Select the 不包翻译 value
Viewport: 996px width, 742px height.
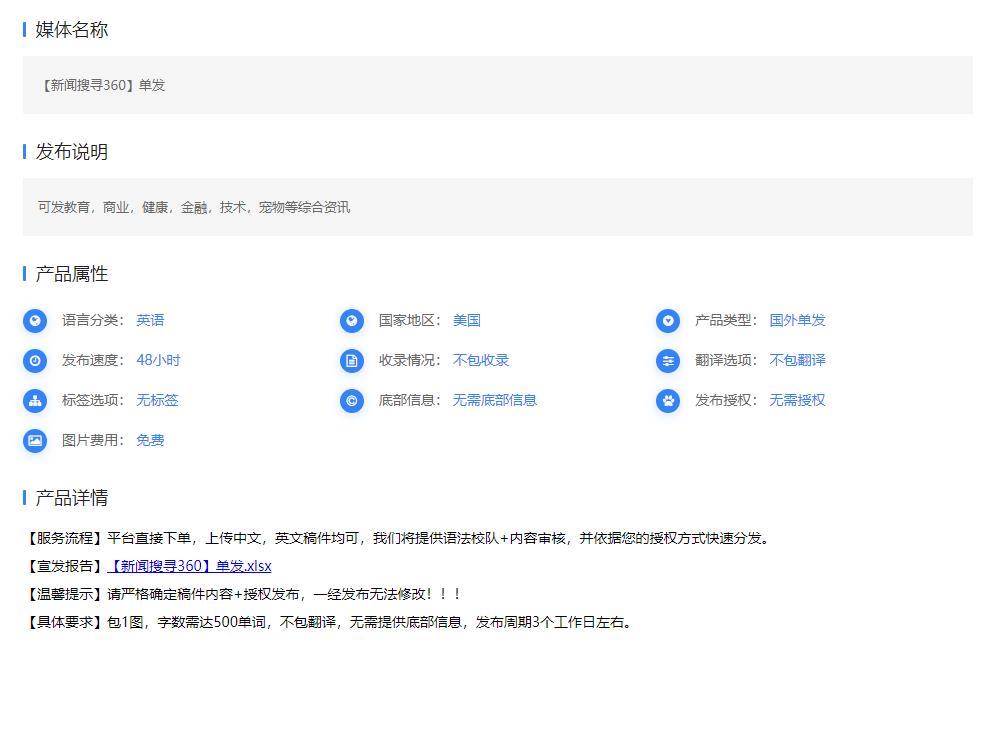[797, 360]
